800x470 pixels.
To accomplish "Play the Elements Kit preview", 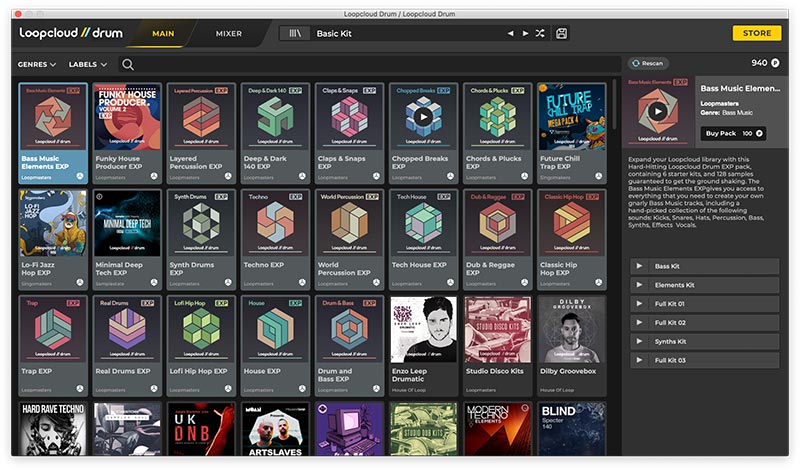I will click(639, 285).
